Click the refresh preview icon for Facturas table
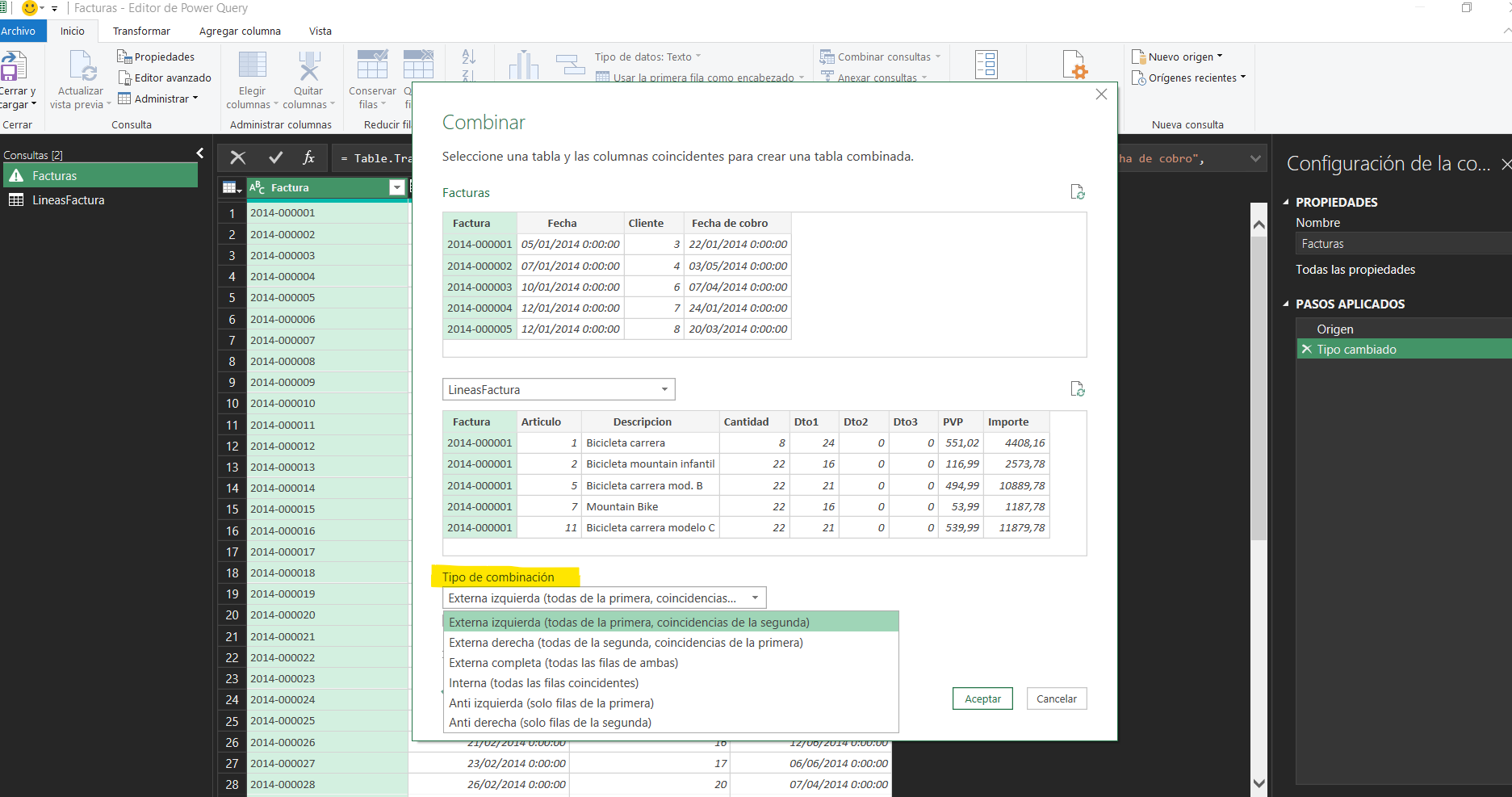1512x797 pixels. click(1077, 192)
